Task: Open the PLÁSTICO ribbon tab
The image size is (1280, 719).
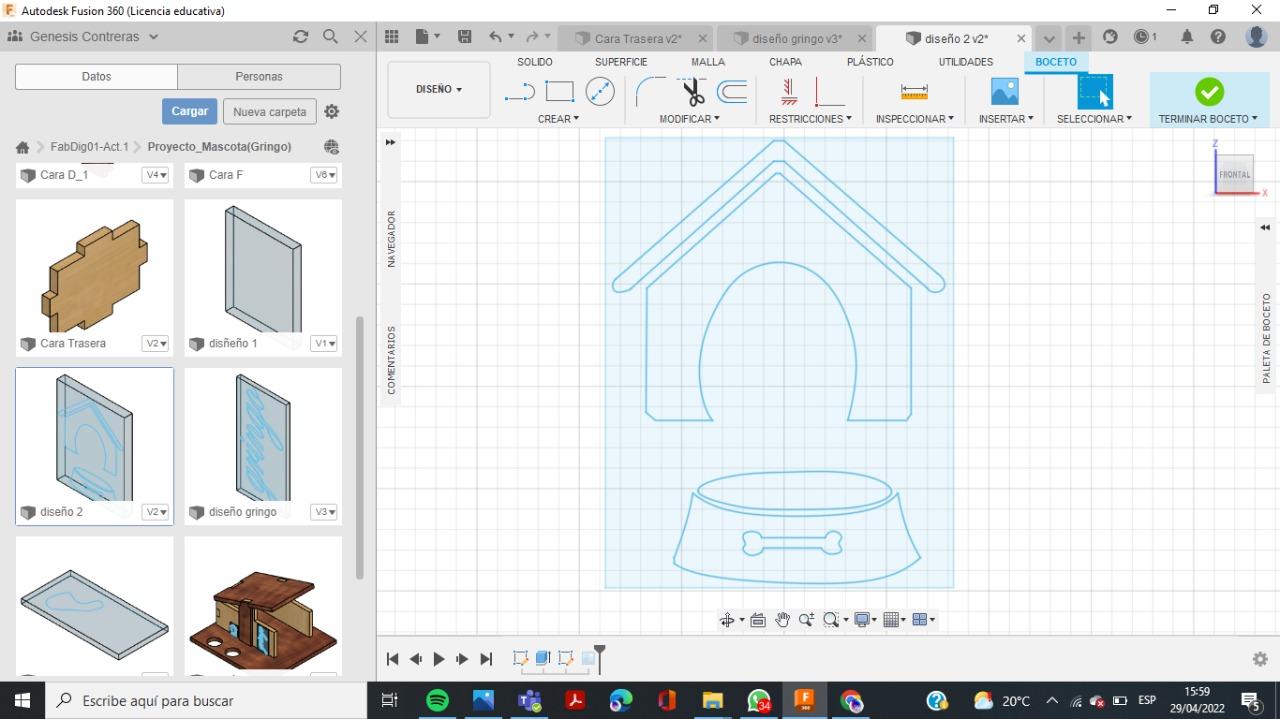Action: click(x=870, y=62)
